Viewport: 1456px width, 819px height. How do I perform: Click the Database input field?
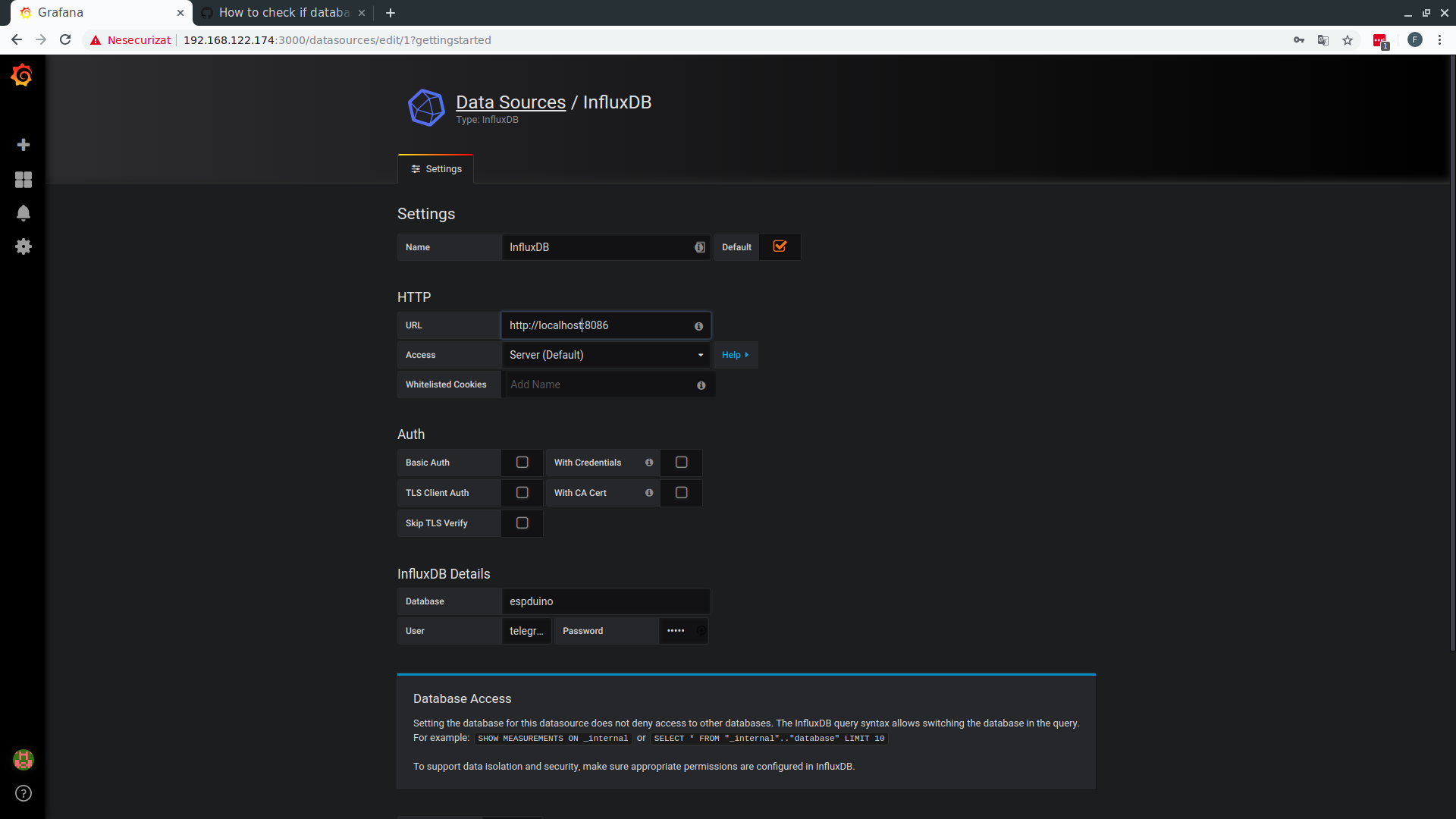[x=606, y=601]
